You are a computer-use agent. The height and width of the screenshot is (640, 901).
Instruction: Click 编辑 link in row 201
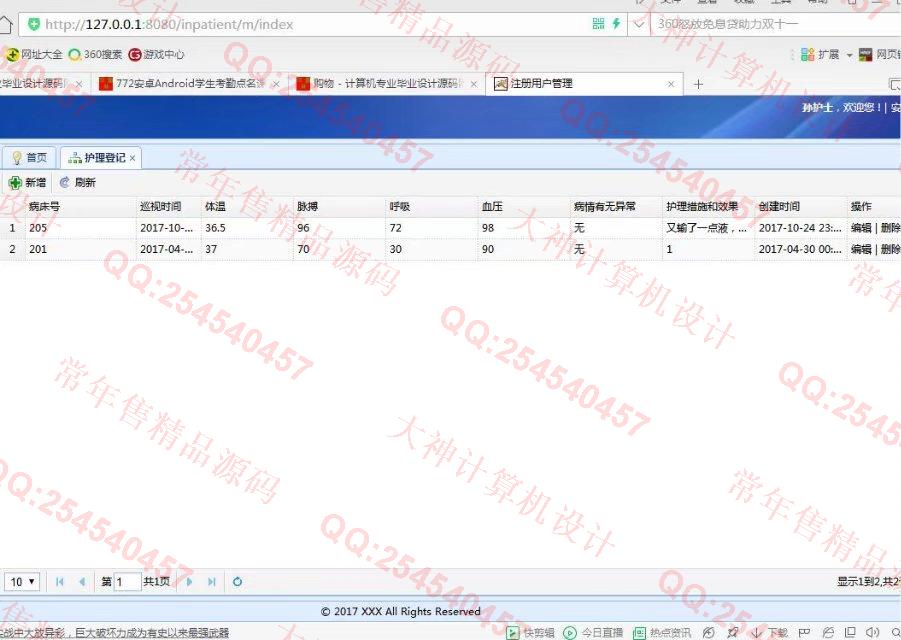click(861, 249)
